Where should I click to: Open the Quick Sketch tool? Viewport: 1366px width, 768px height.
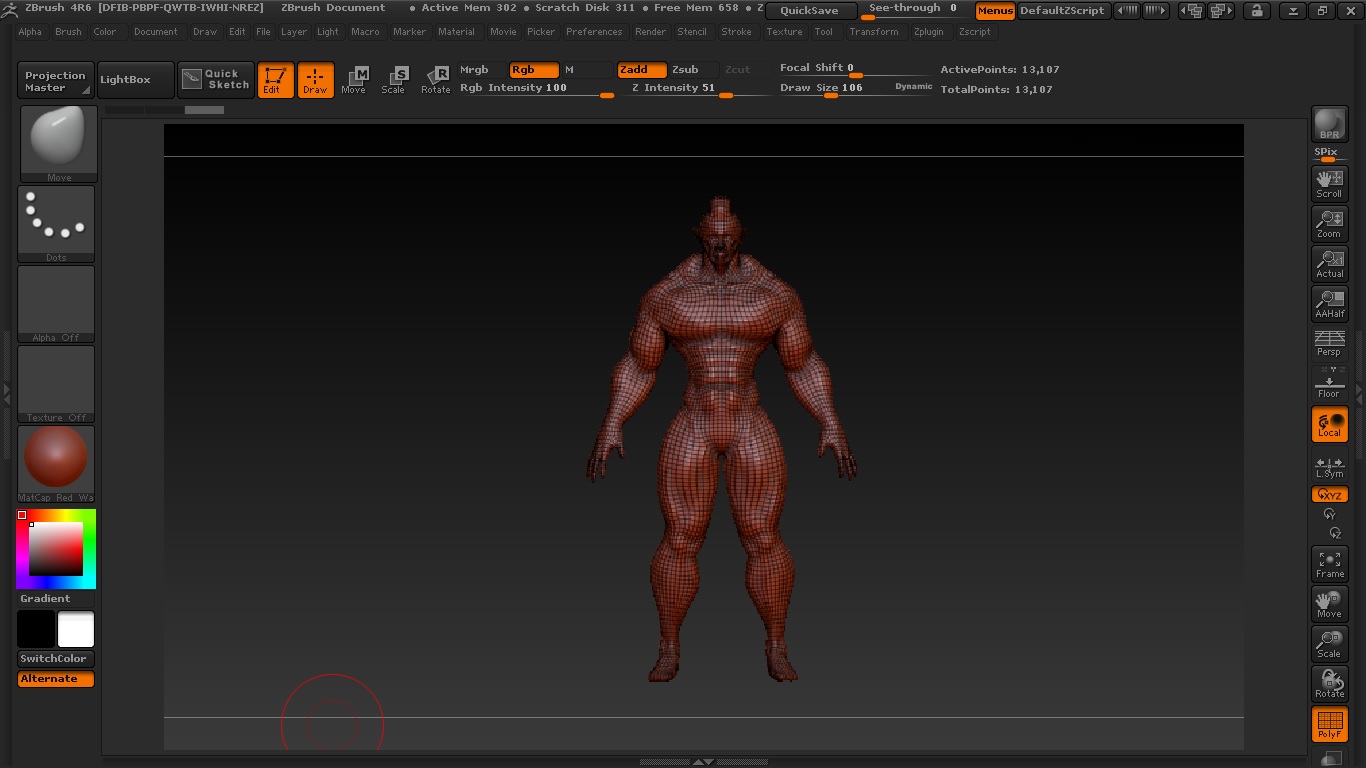pyautogui.click(x=216, y=80)
